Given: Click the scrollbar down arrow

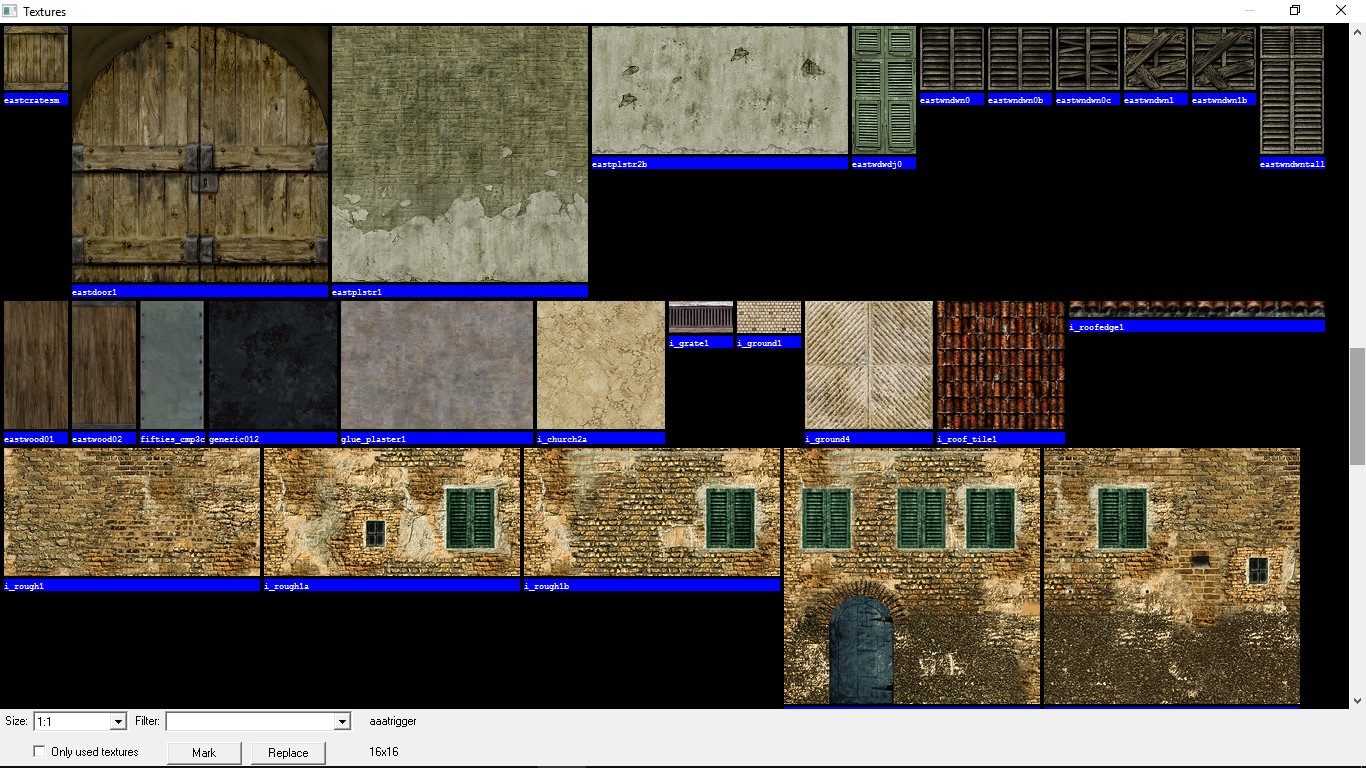Looking at the screenshot, I should [1357, 701].
